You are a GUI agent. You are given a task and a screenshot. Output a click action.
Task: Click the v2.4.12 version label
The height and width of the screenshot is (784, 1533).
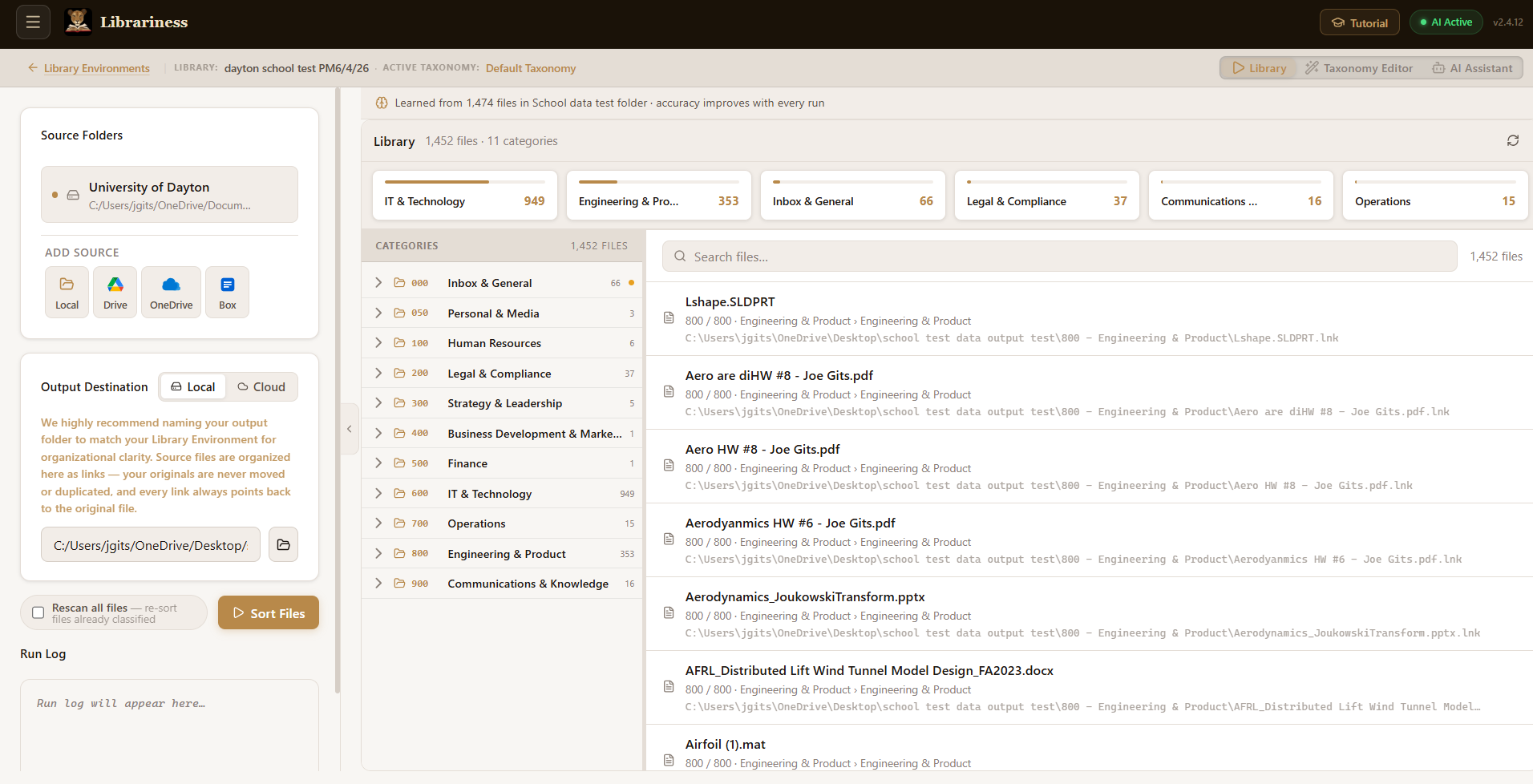coord(1507,22)
